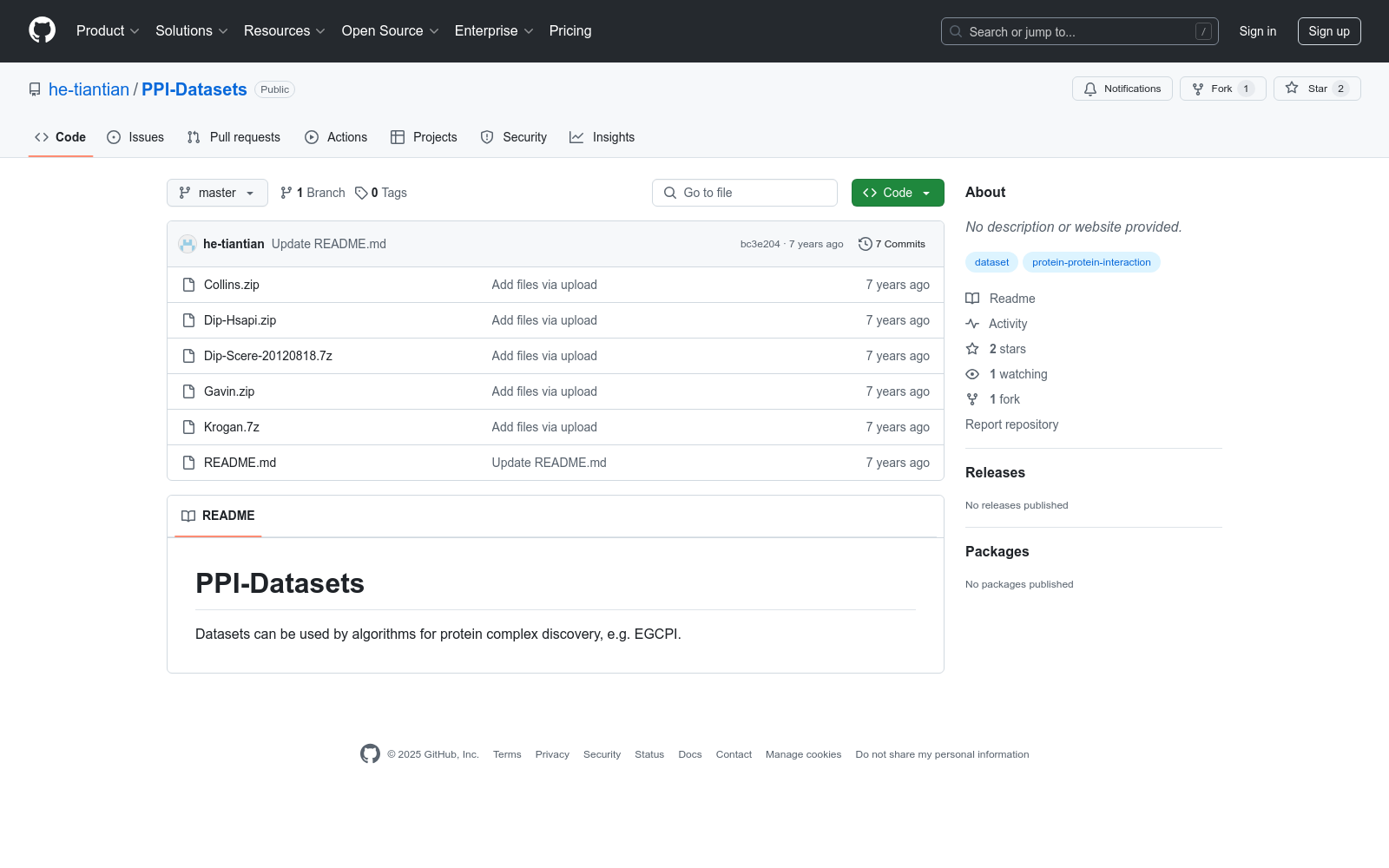
Task: View the 0 Tags list
Action: tap(381, 193)
